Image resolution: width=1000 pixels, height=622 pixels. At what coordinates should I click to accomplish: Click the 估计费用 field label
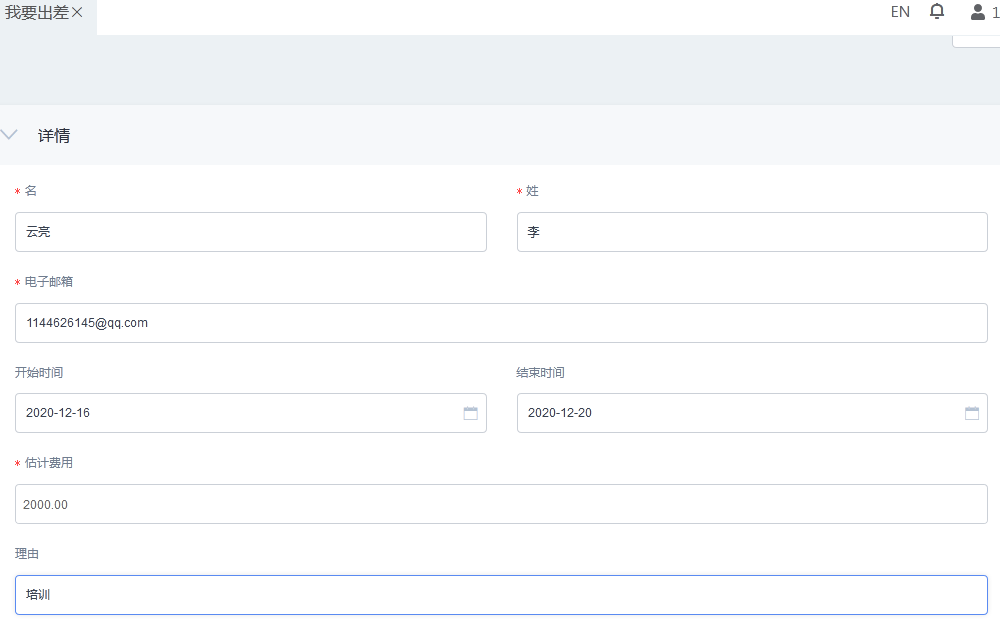point(48,463)
